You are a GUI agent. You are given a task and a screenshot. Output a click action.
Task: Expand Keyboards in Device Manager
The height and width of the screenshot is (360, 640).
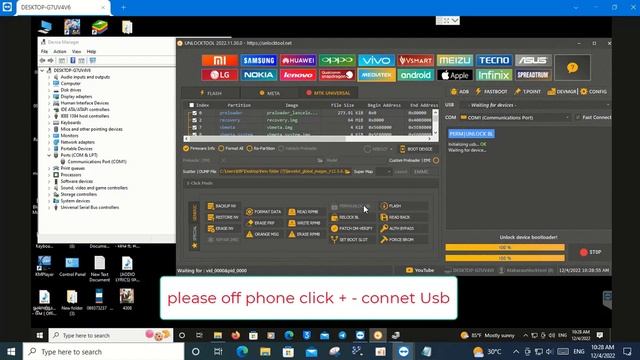(x=49, y=122)
